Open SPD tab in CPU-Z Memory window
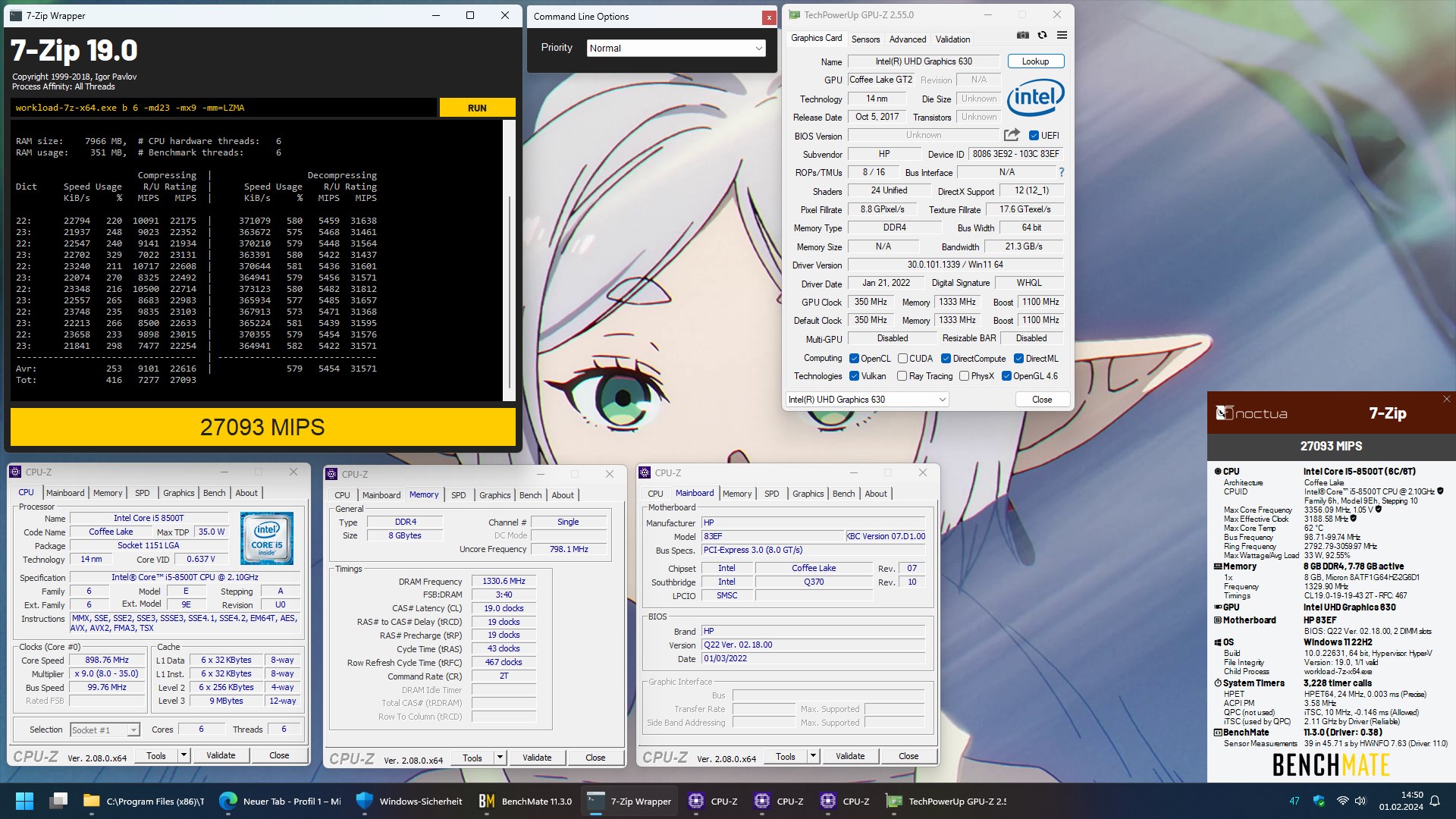Viewport: 1456px width, 819px height. (458, 495)
